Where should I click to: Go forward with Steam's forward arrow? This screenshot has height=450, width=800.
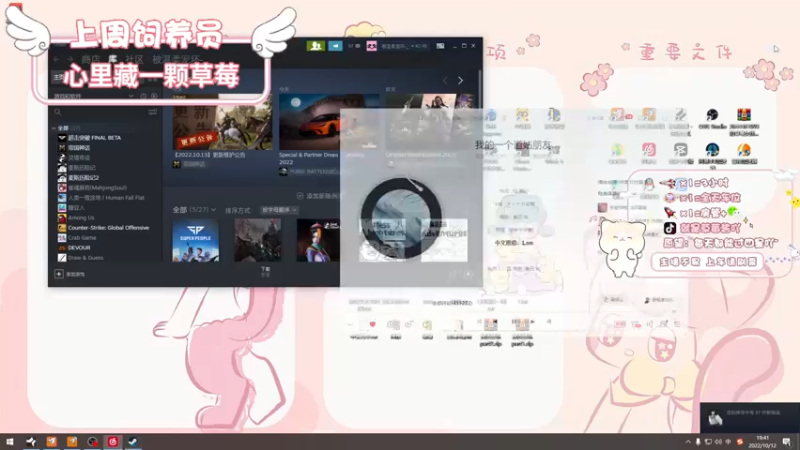click(x=70, y=60)
